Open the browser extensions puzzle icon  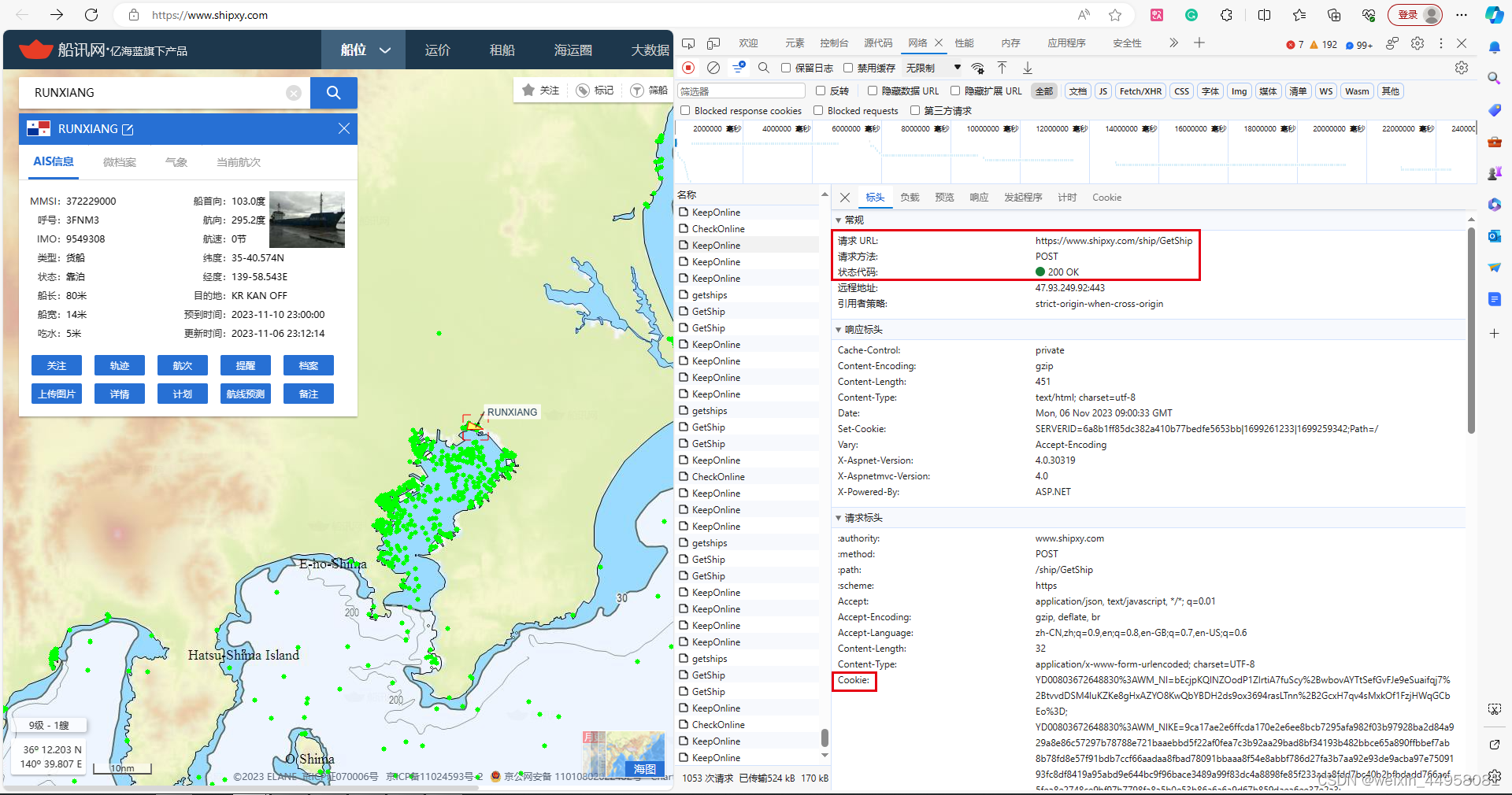tap(1227, 15)
